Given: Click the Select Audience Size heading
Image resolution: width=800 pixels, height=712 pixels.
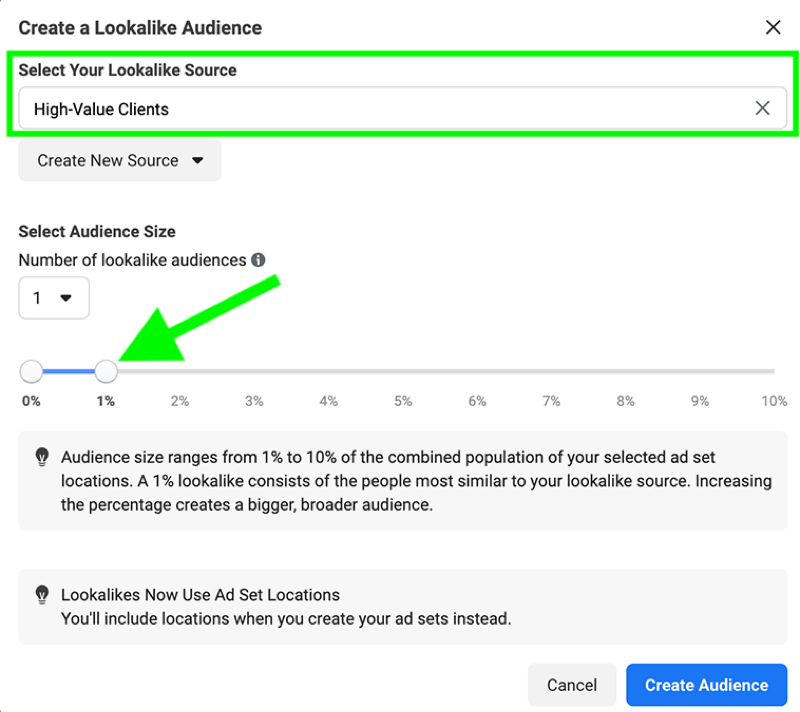Looking at the screenshot, I should (x=97, y=232).
